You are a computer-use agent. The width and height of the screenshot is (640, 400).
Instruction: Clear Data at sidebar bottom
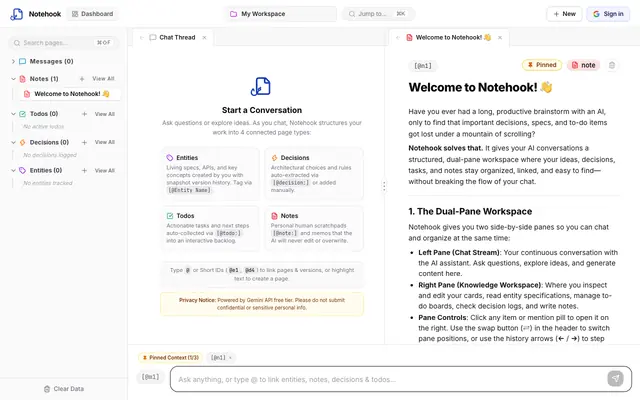click(x=64, y=389)
